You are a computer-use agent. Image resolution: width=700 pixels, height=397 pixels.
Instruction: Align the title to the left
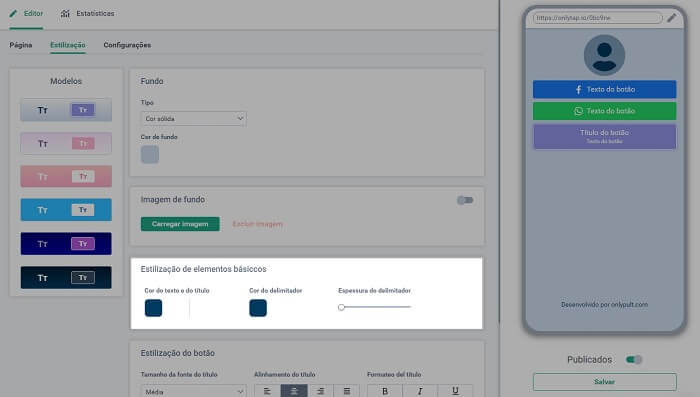pos(267,391)
